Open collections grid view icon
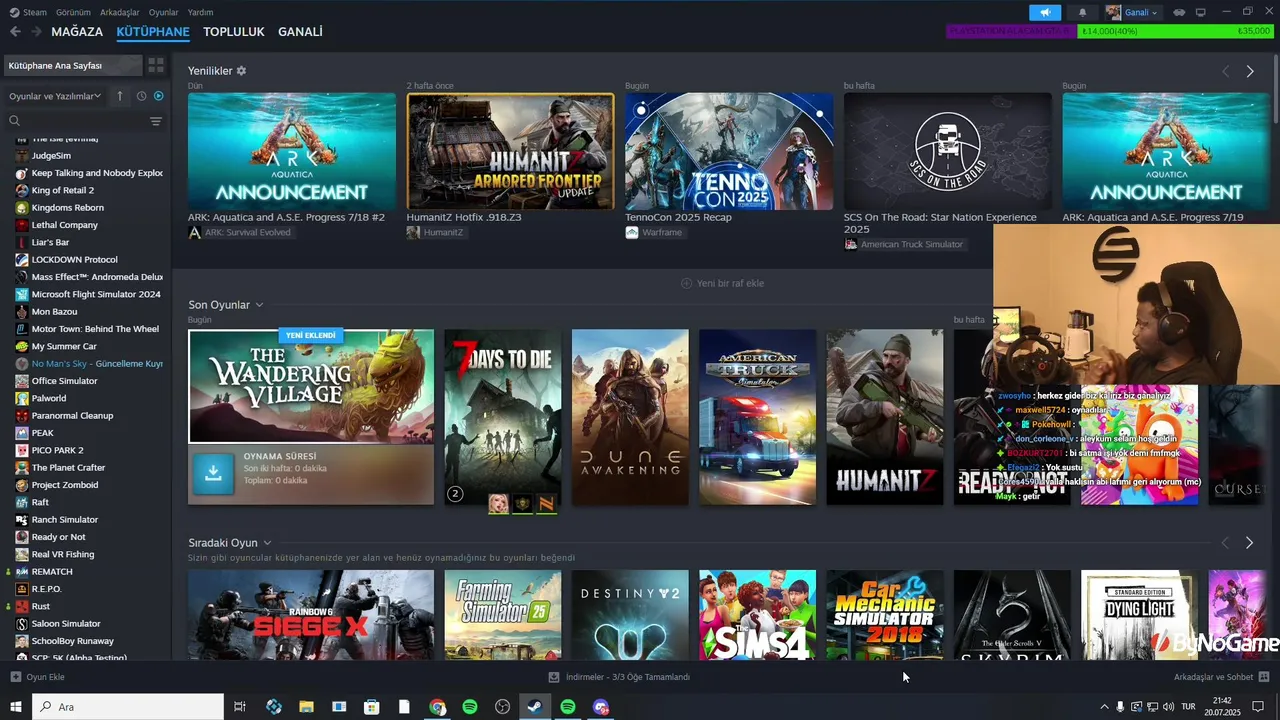The image size is (1280, 720). [156, 65]
